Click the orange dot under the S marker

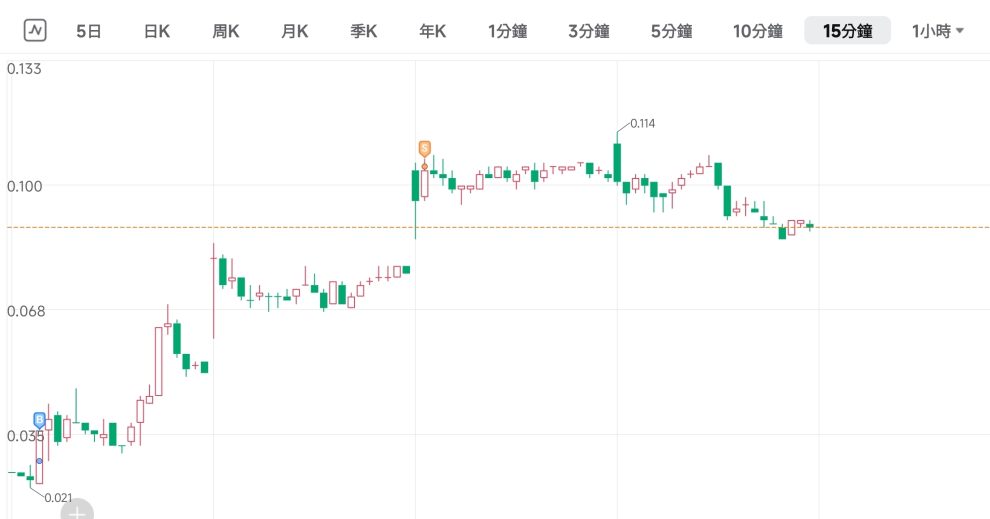pos(424,166)
